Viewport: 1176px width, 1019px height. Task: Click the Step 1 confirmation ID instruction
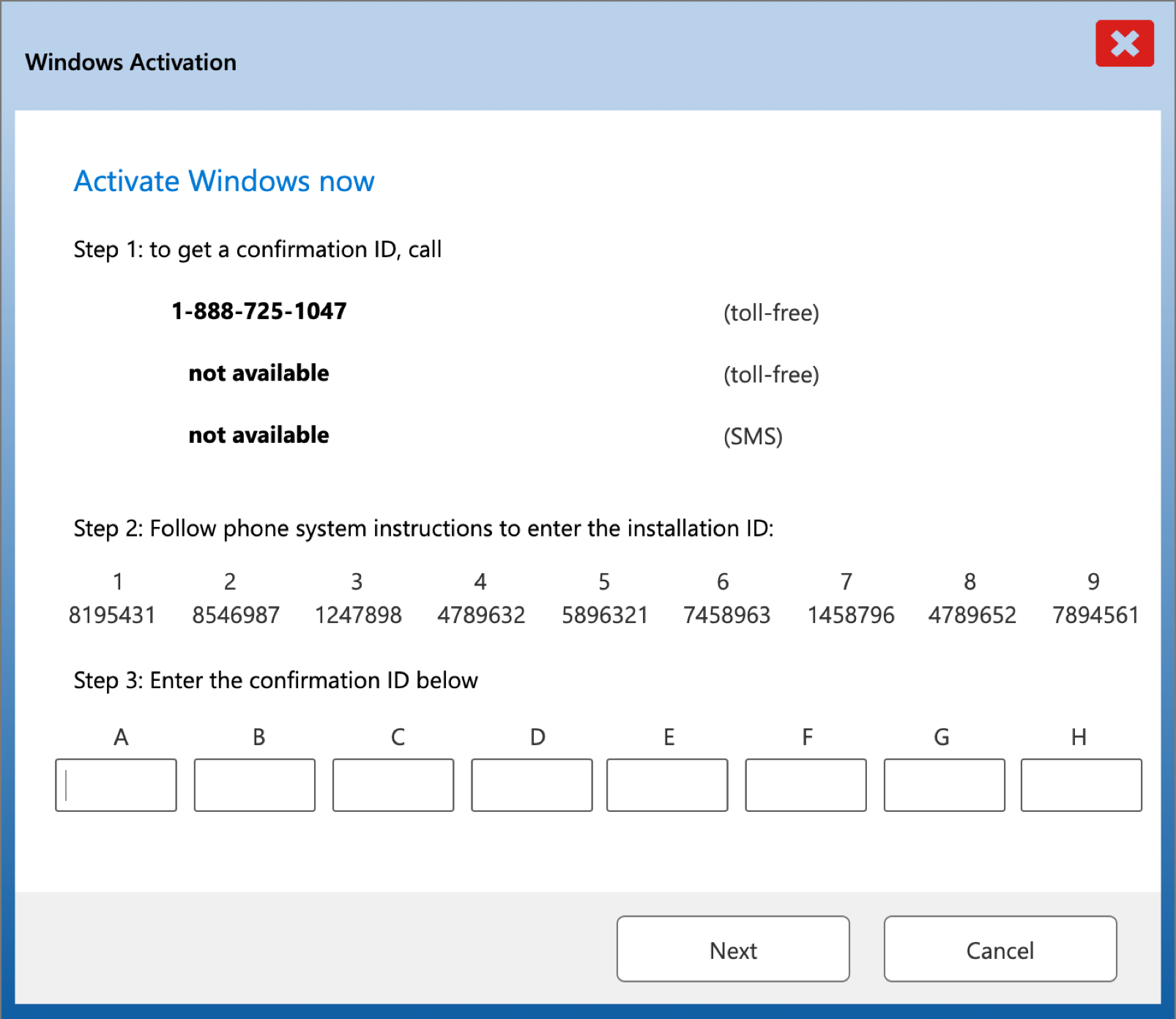(x=258, y=250)
